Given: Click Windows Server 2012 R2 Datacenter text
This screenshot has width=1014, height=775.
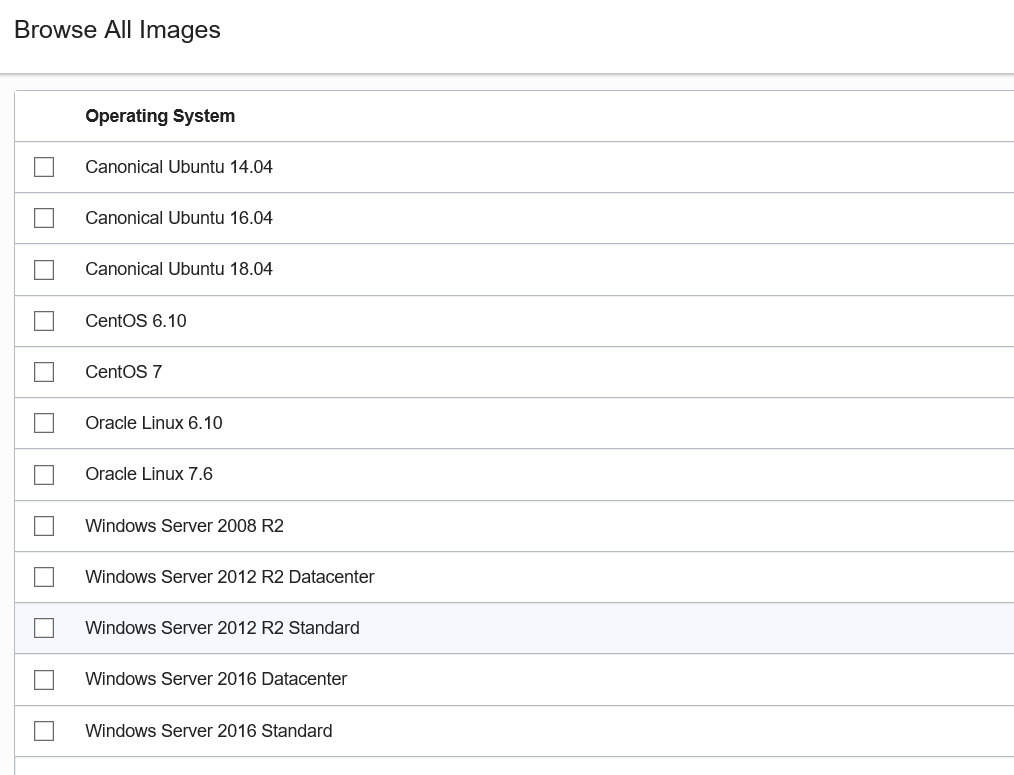Looking at the screenshot, I should coord(230,577).
